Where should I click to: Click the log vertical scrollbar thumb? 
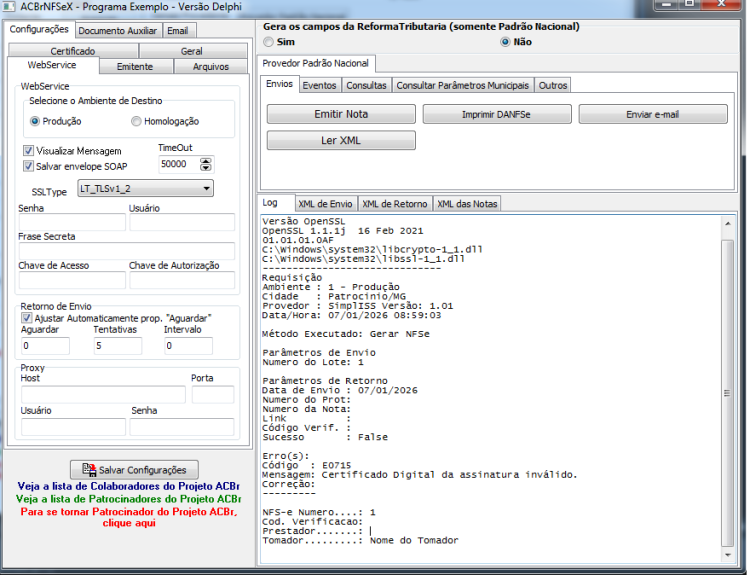tap(728, 393)
